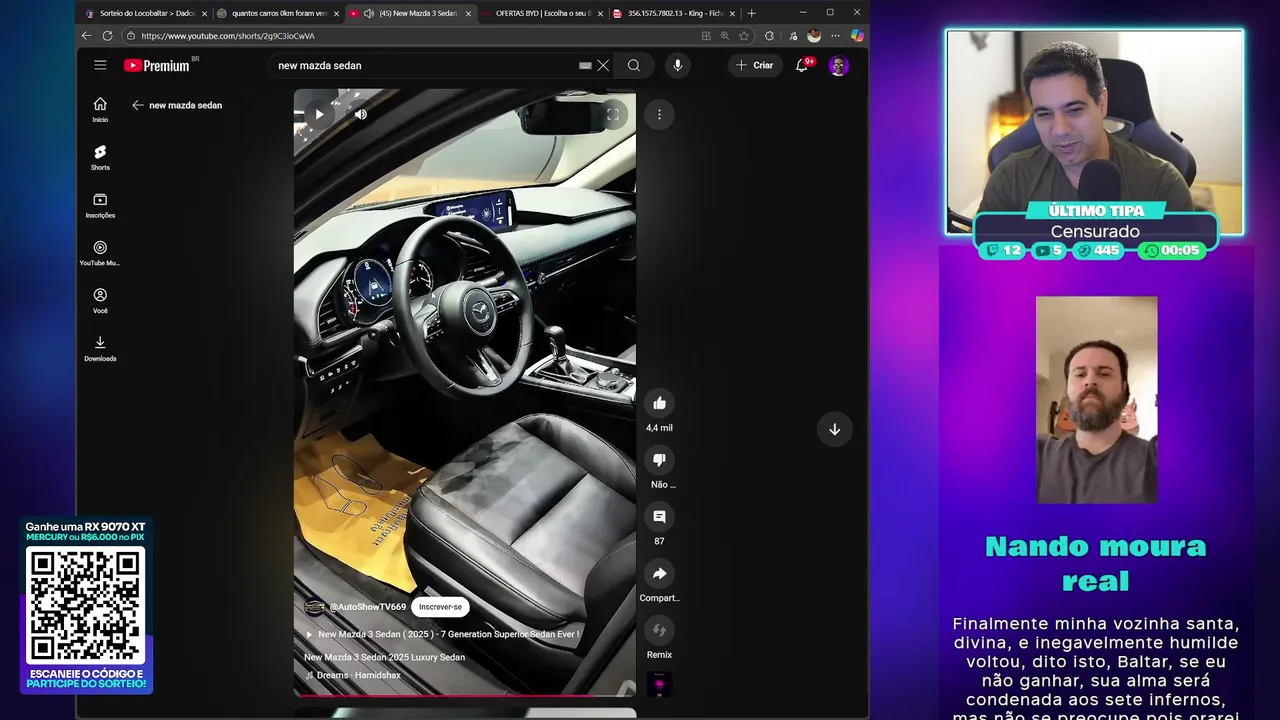The width and height of the screenshot is (1280, 720).
Task: Open Shorts in the sidebar
Action: click(100, 158)
